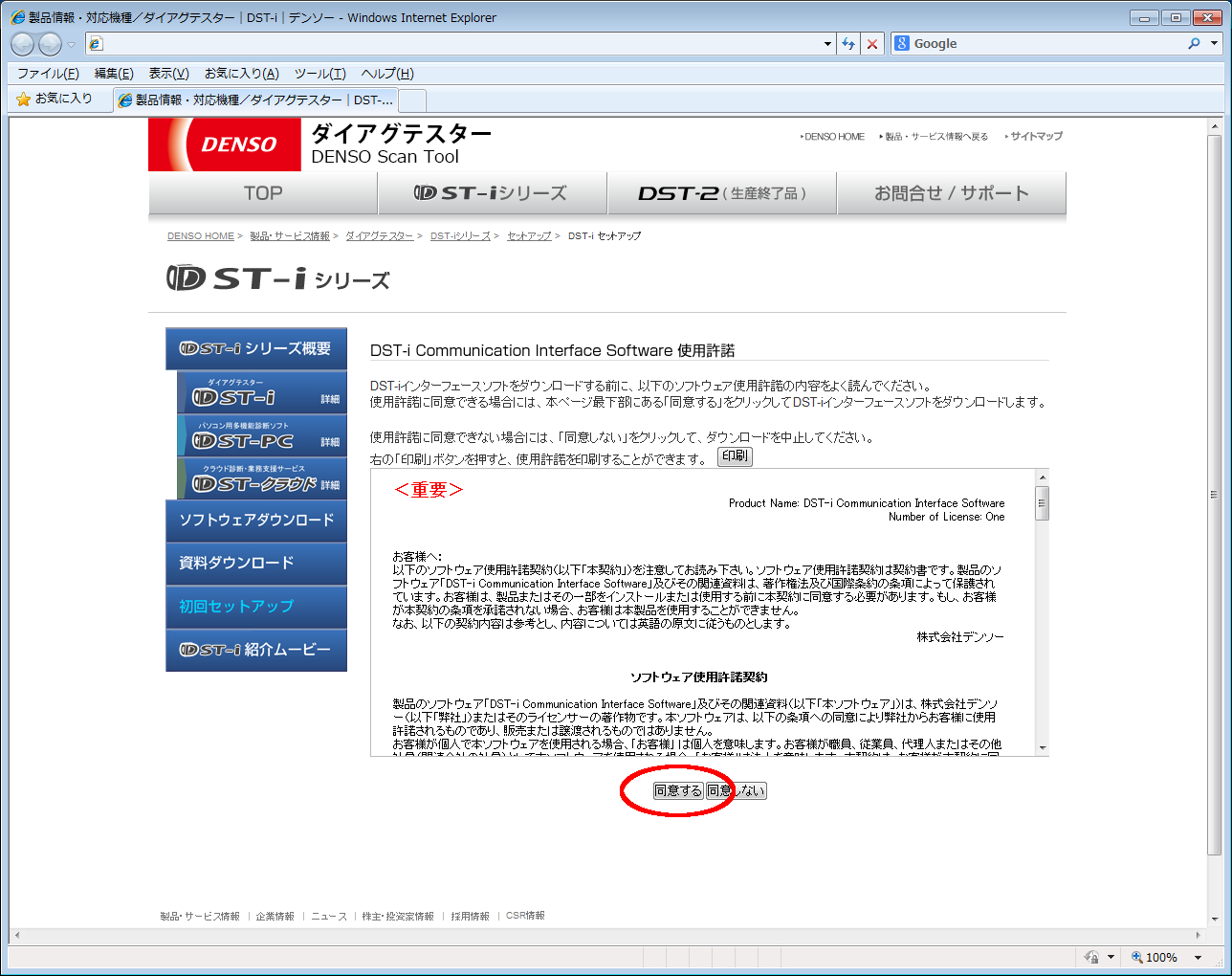Follow the DENSO HOME header link
The image size is (1232, 976).
click(x=832, y=137)
